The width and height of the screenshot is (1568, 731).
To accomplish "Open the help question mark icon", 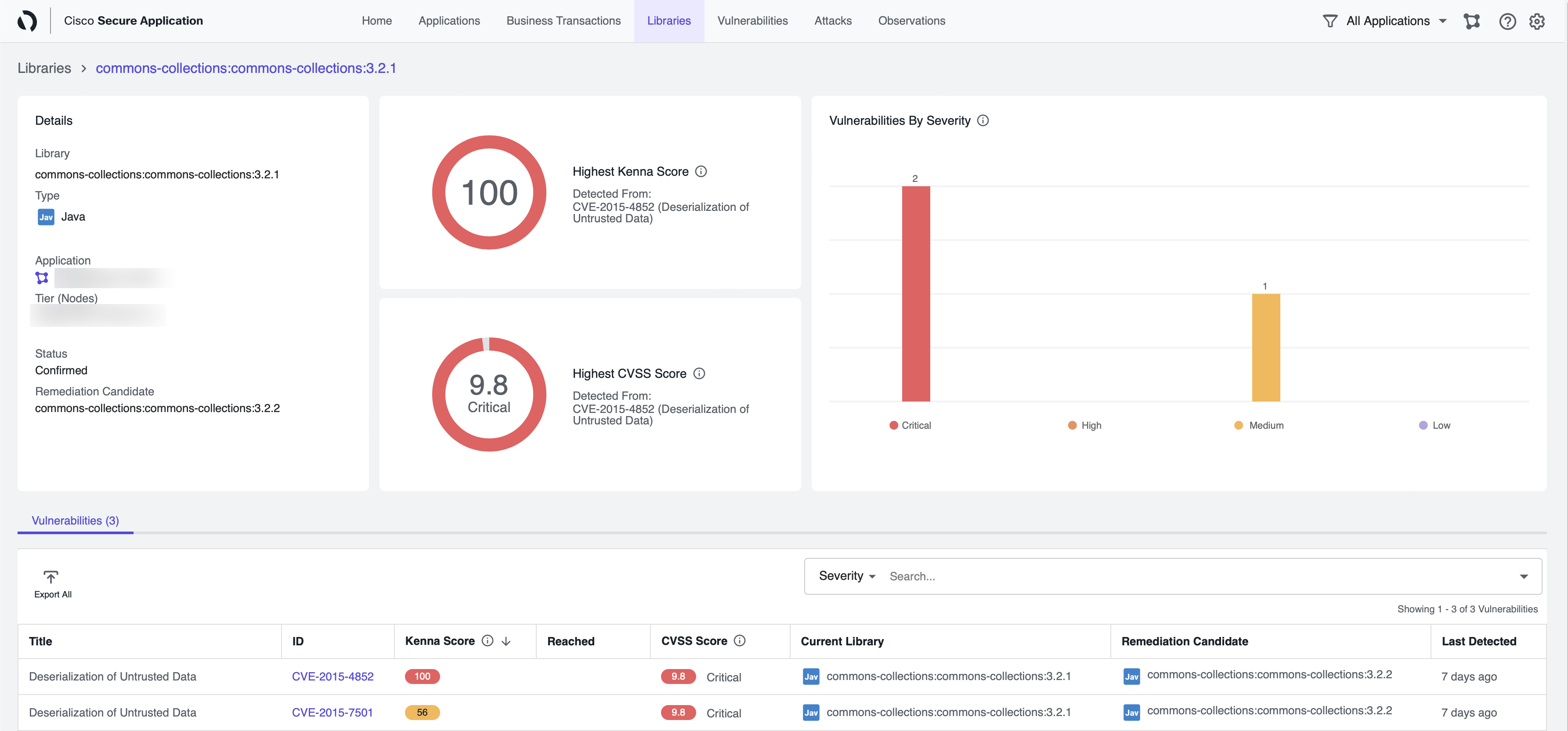I will tap(1507, 21).
